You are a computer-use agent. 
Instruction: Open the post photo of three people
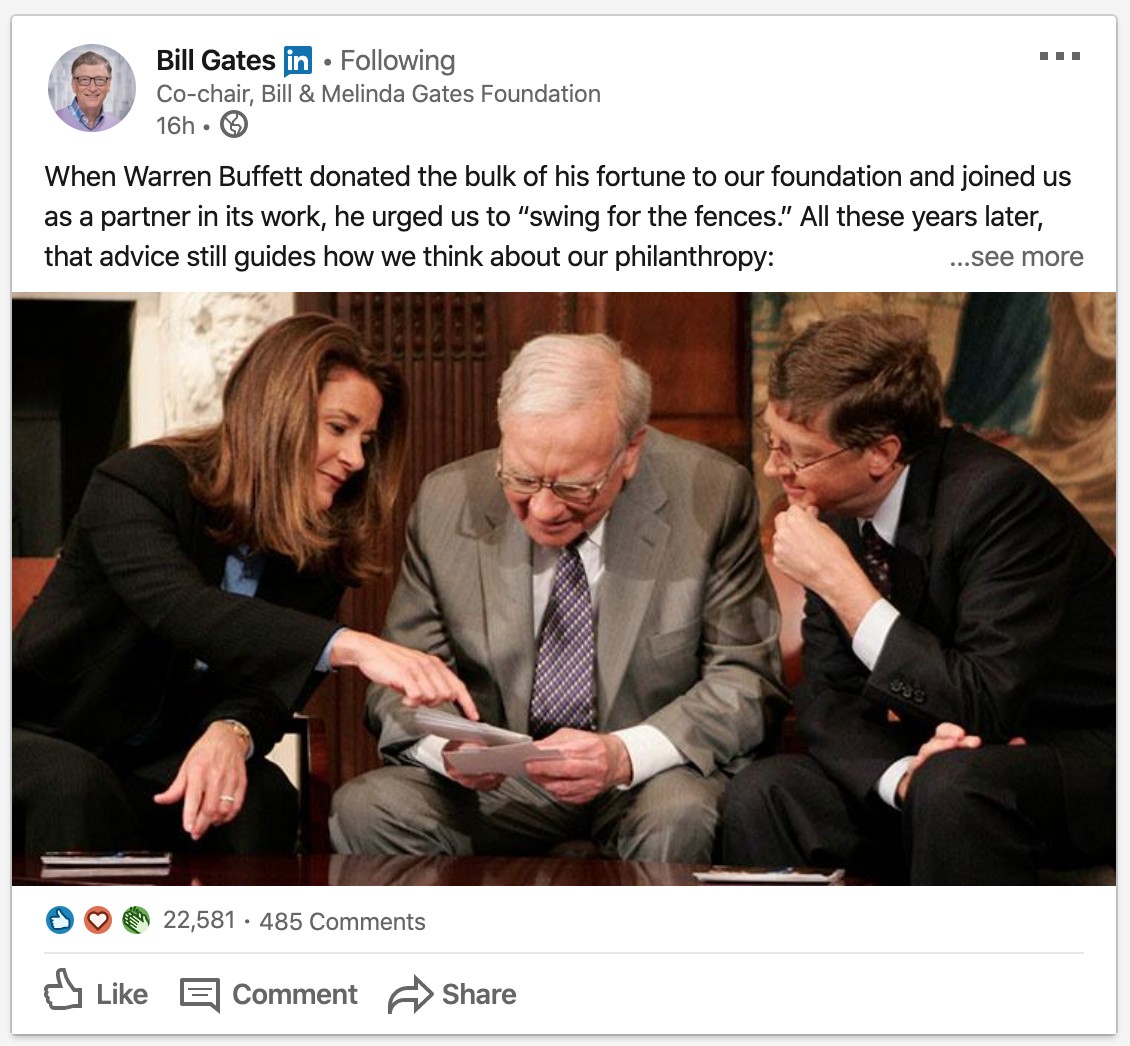point(564,588)
